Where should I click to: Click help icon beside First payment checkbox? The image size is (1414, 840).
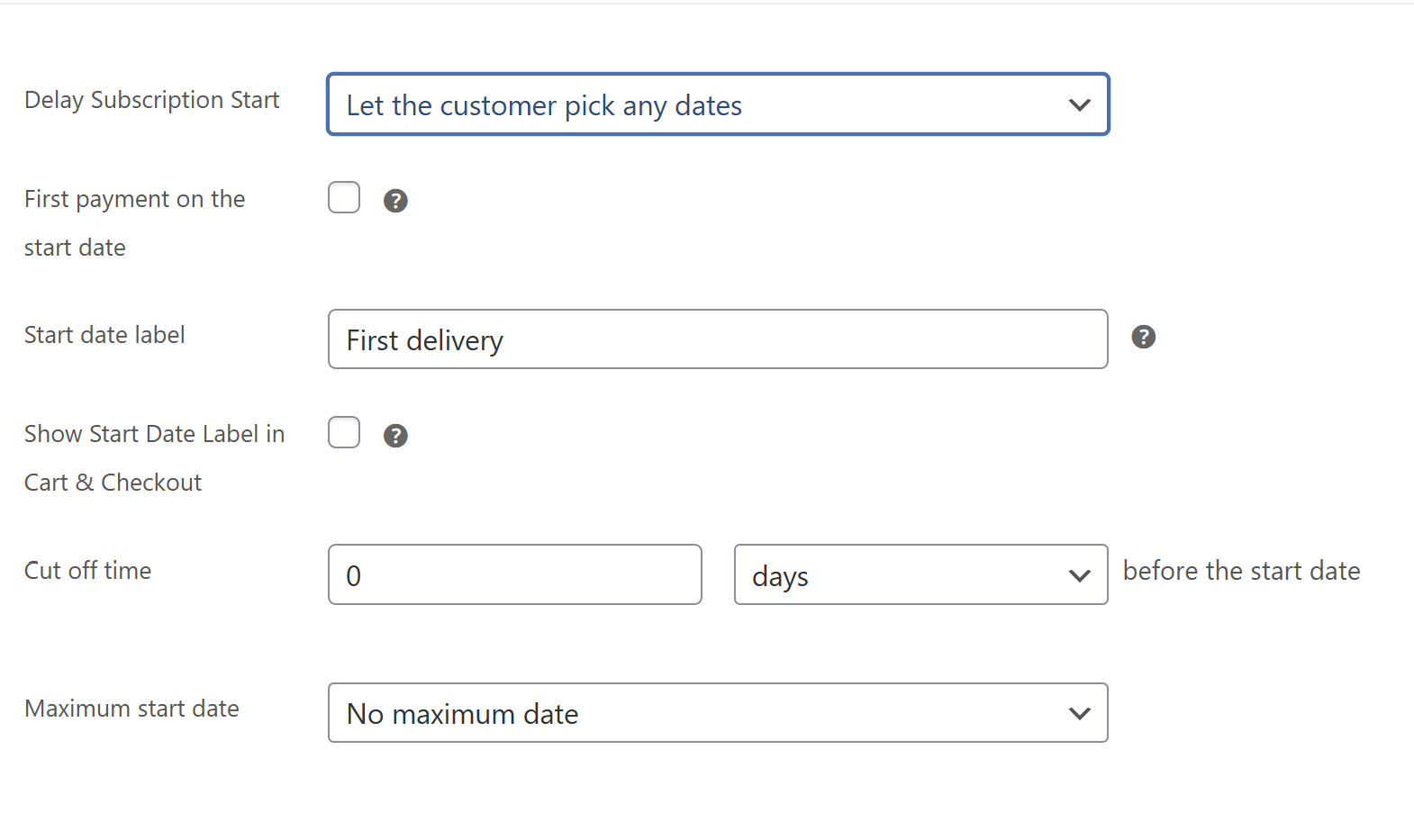tap(395, 201)
